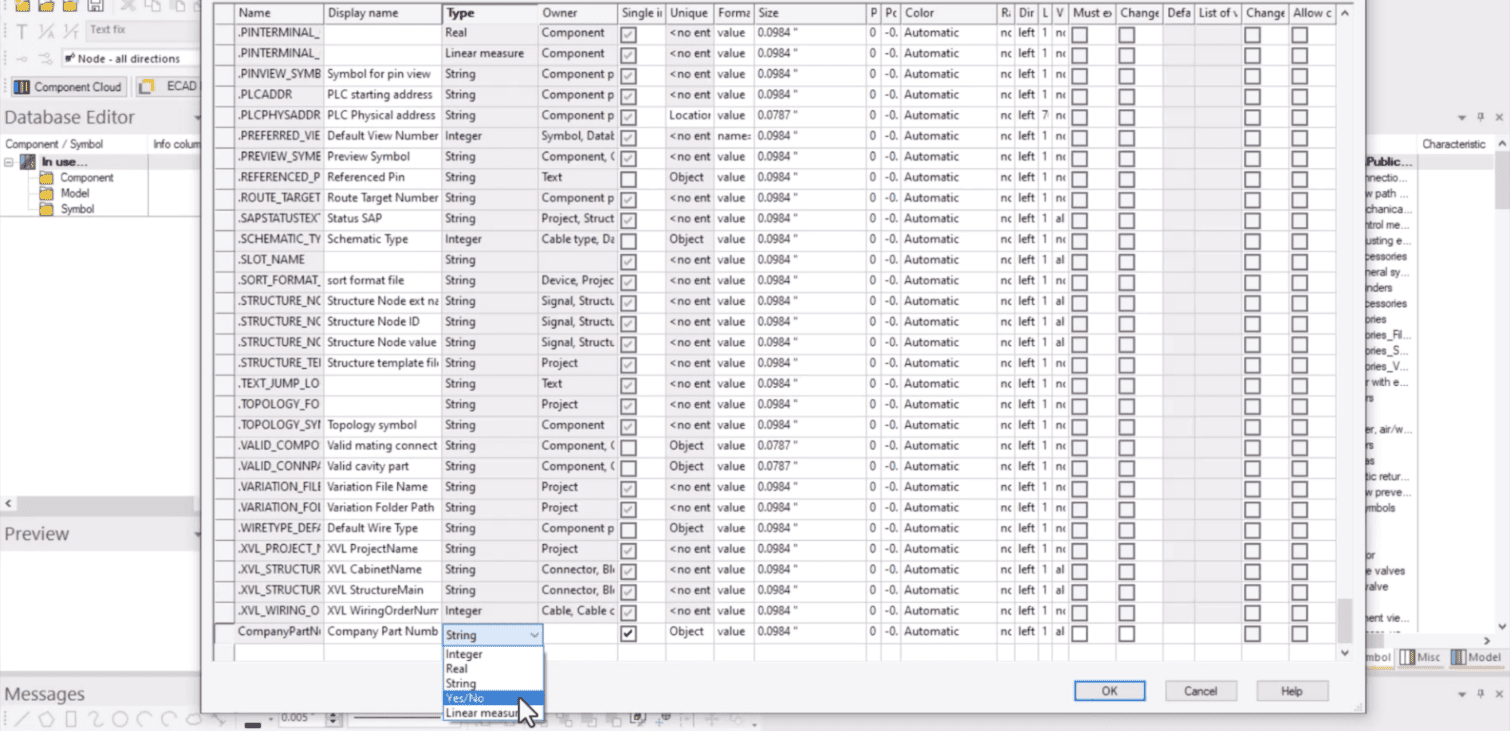Sort by the Name column header
The image size is (1510, 731).
[x=279, y=13]
